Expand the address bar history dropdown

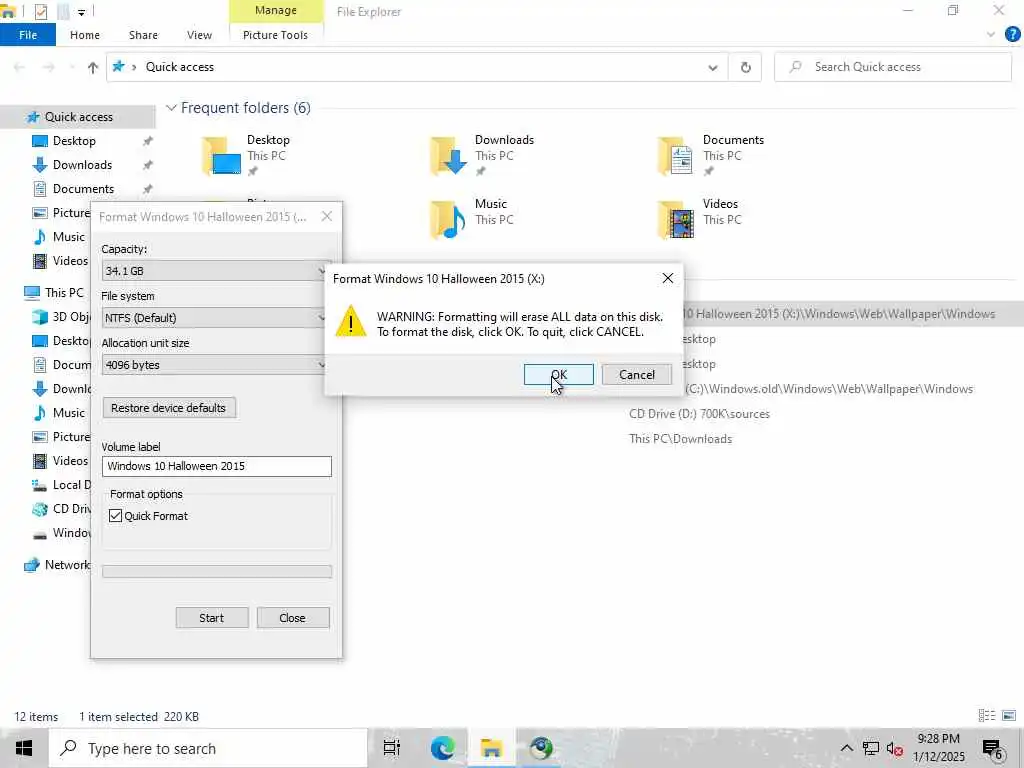pos(713,67)
